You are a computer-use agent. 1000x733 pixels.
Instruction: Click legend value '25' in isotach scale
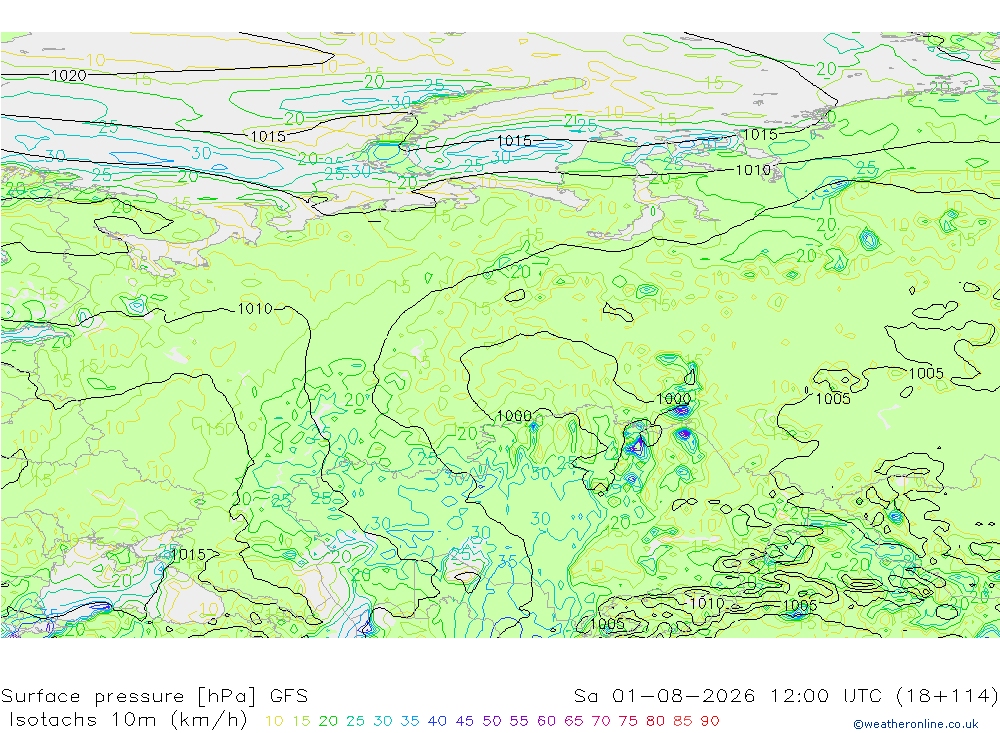point(355,721)
